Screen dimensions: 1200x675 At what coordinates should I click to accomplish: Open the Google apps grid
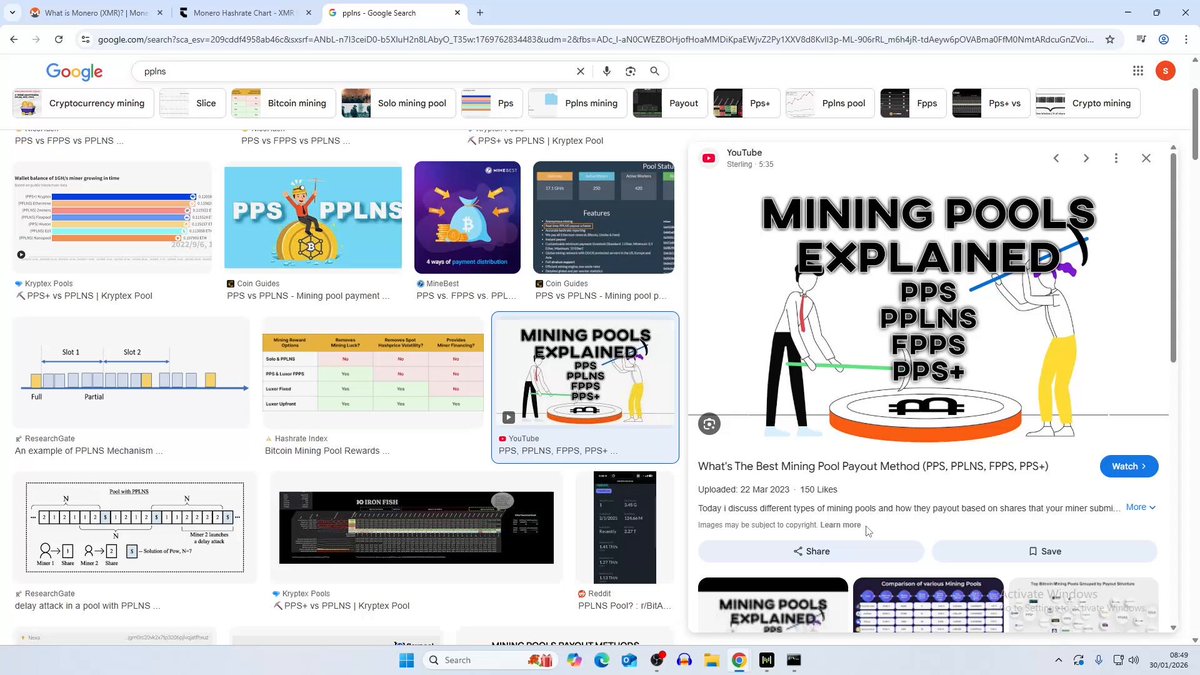point(1137,71)
